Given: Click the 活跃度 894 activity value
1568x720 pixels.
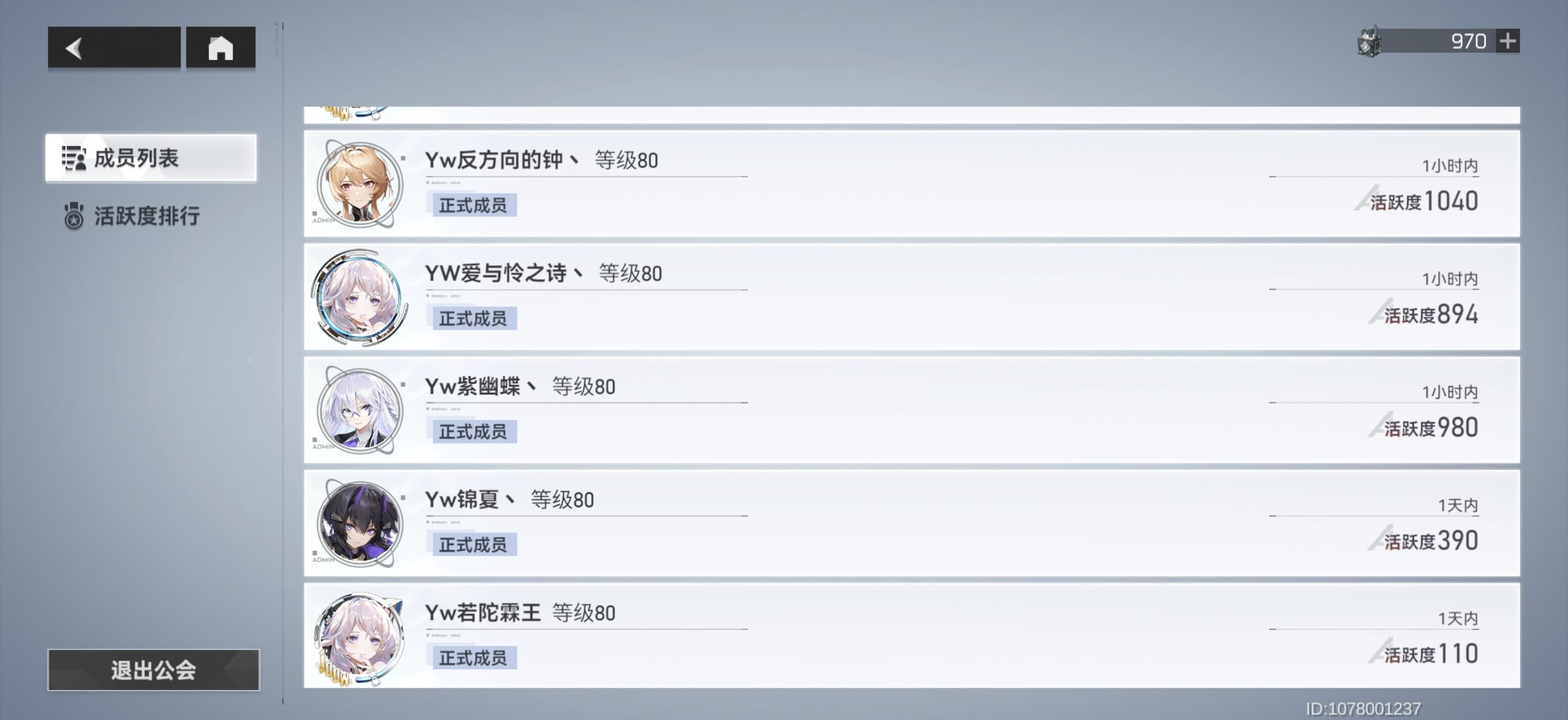Looking at the screenshot, I should click(1430, 314).
